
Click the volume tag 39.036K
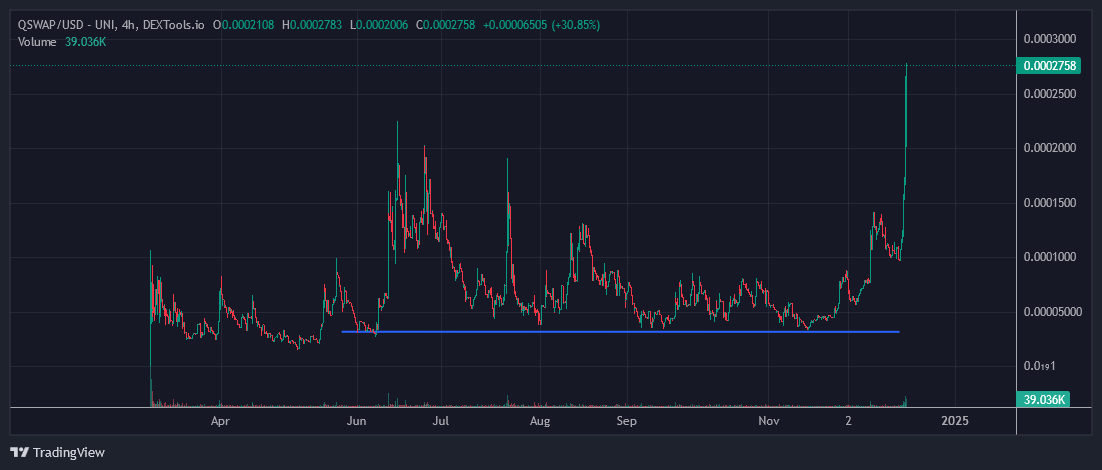pyautogui.click(x=1045, y=400)
